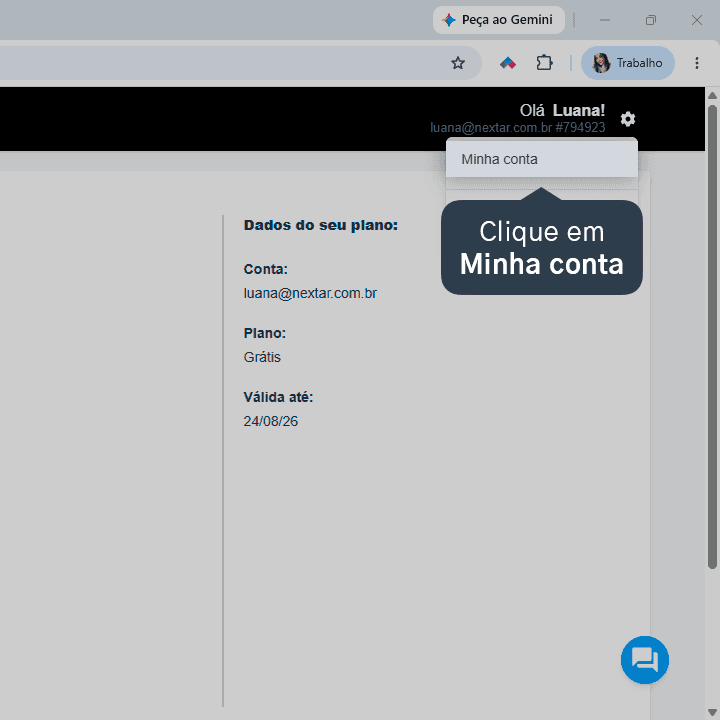Image resolution: width=720 pixels, height=720 pixels.
Task: Click the Peça ao Gemini button
Action: pos(499,20)
